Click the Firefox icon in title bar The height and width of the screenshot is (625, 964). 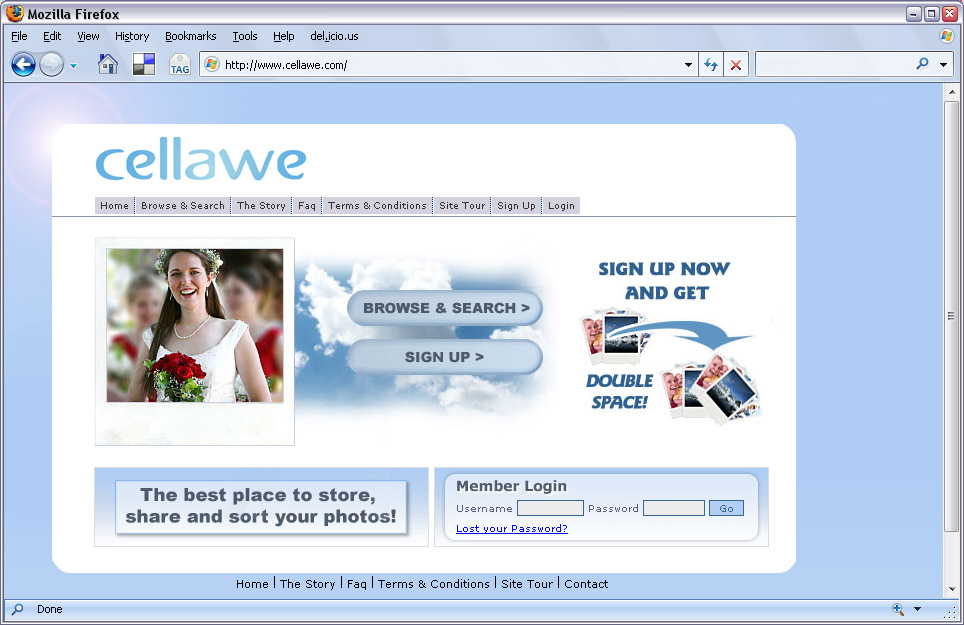15,13
